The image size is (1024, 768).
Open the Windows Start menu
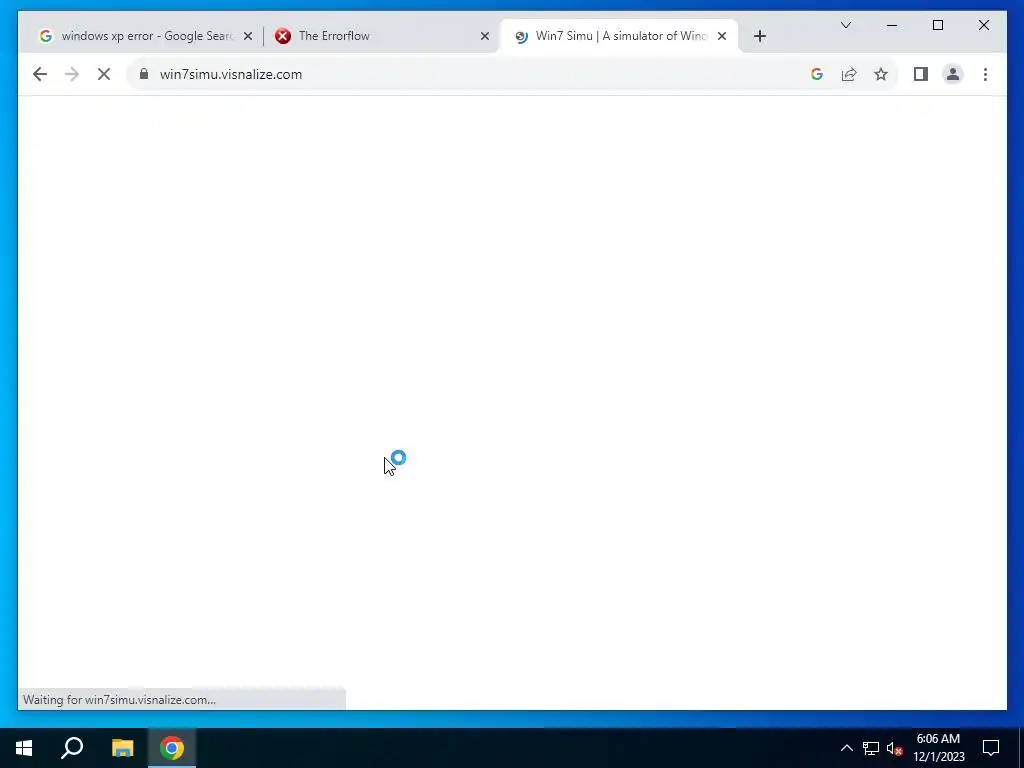24,748
